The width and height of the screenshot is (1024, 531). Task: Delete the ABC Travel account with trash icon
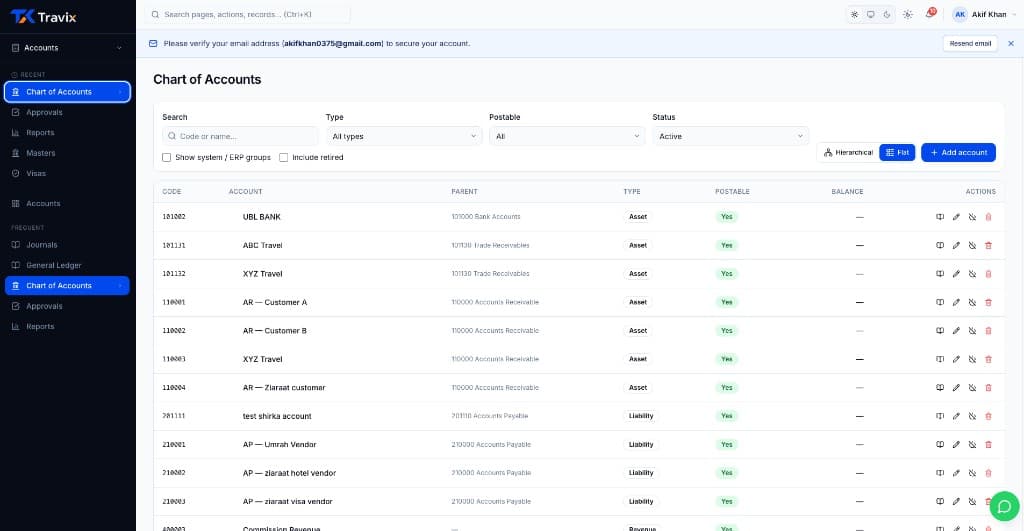coord(988,246)
